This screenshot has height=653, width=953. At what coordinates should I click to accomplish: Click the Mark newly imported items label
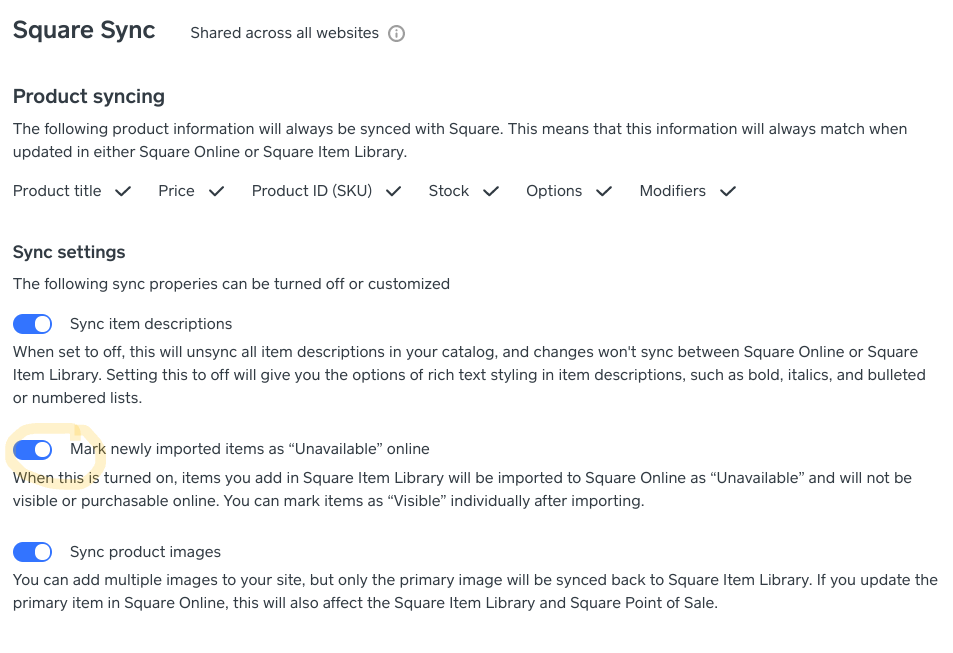(249, 450)
